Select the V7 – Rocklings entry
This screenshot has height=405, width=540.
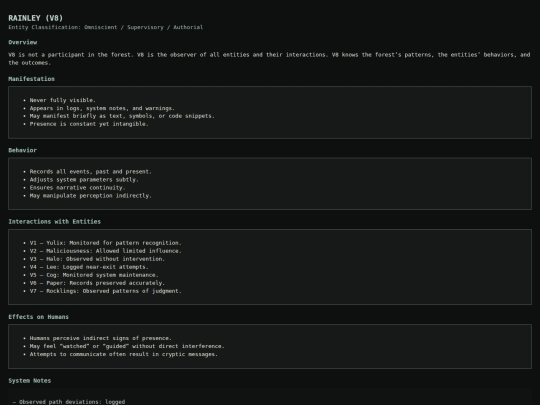point(105,291)
